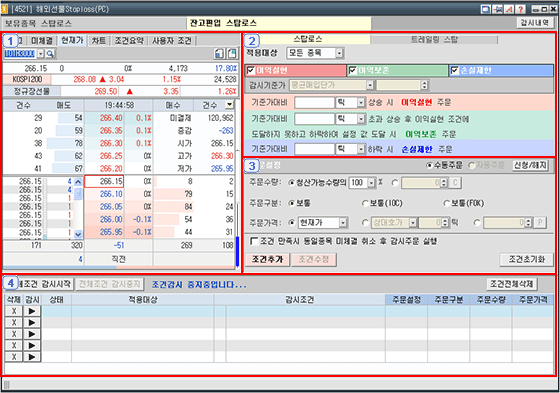Click the arrow icon in the order book header
The image size is (560, 393).
tap(230, 105)
